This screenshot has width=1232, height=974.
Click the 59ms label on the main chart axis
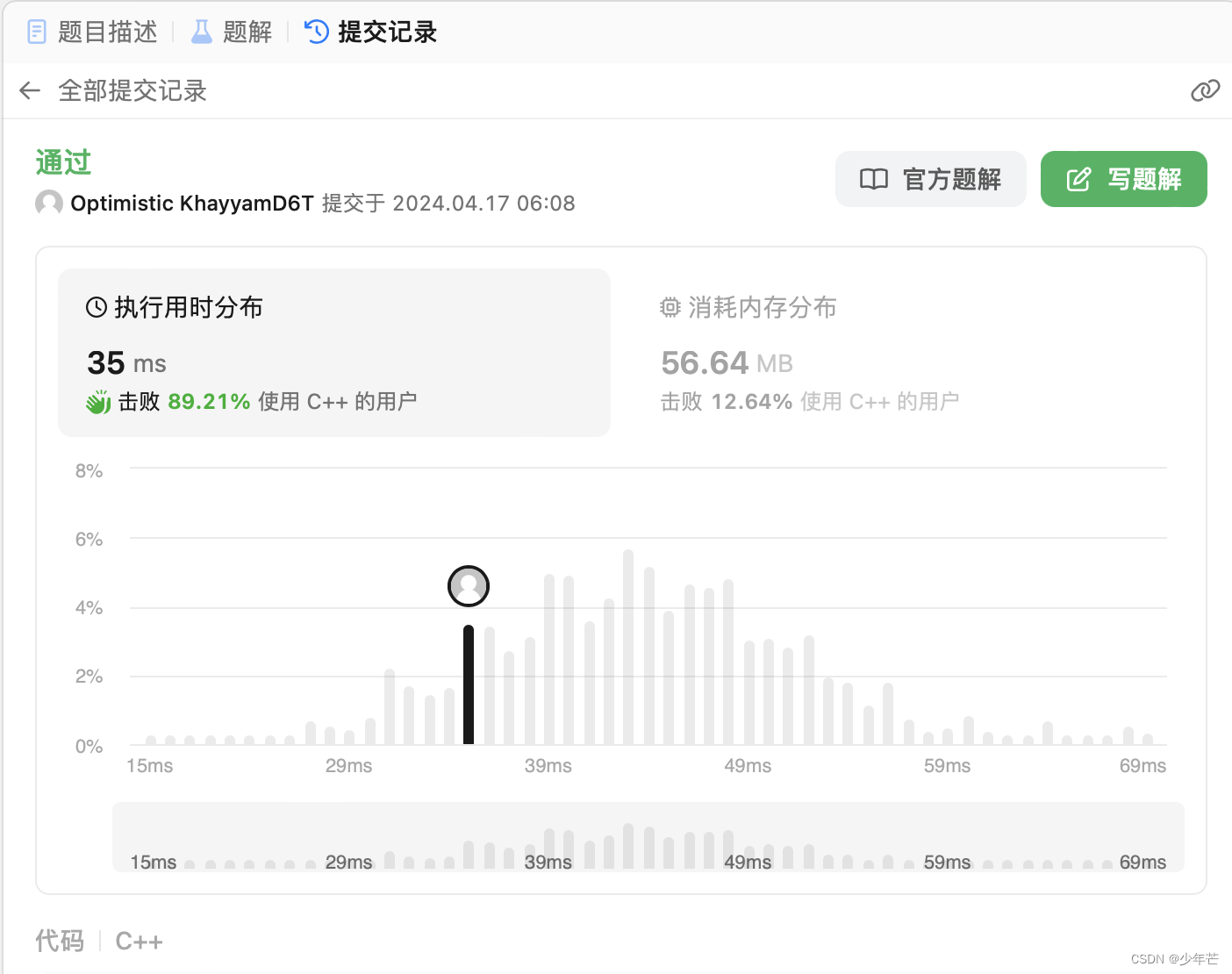[x=947, y=765]
